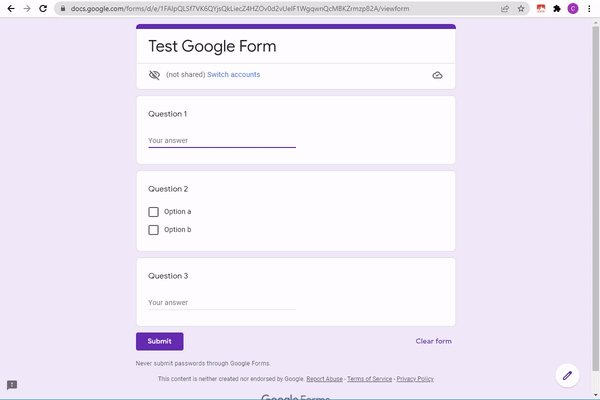The height and width of the screenshot is (400, 600).
Task: Open the Terms of Service link
Action: 370,379
